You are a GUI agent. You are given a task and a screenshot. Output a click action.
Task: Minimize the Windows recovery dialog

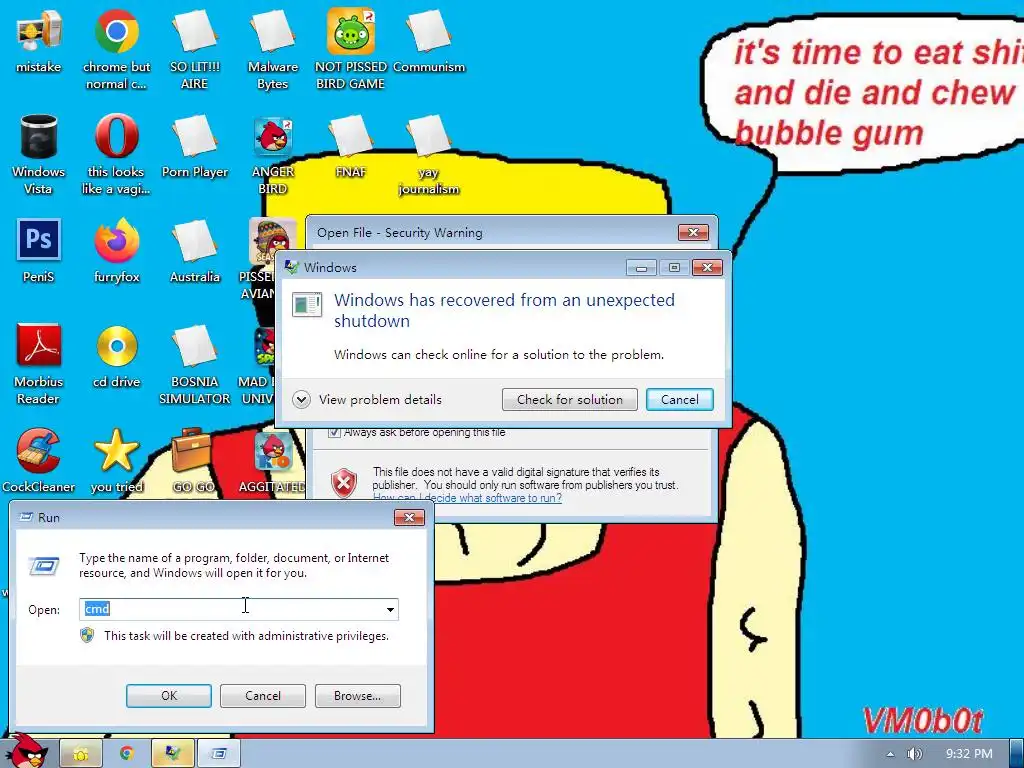641,267
